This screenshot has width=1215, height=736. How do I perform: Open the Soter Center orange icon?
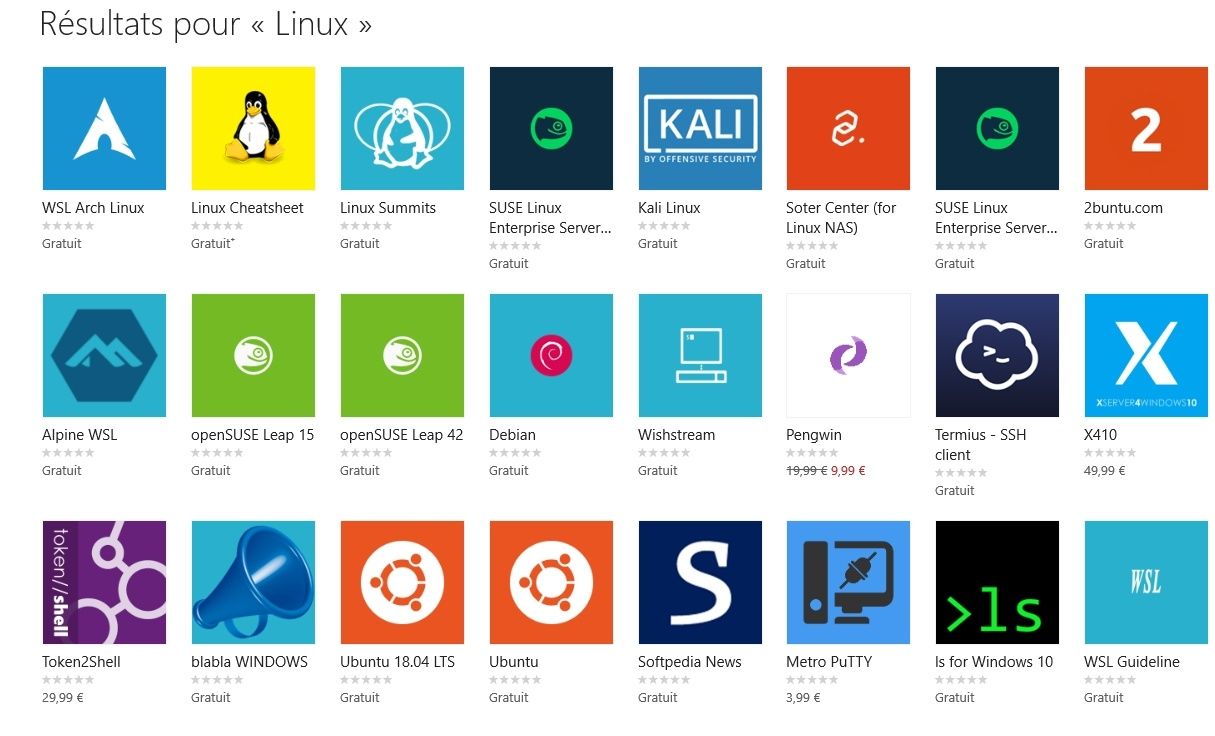coord(848,128)
